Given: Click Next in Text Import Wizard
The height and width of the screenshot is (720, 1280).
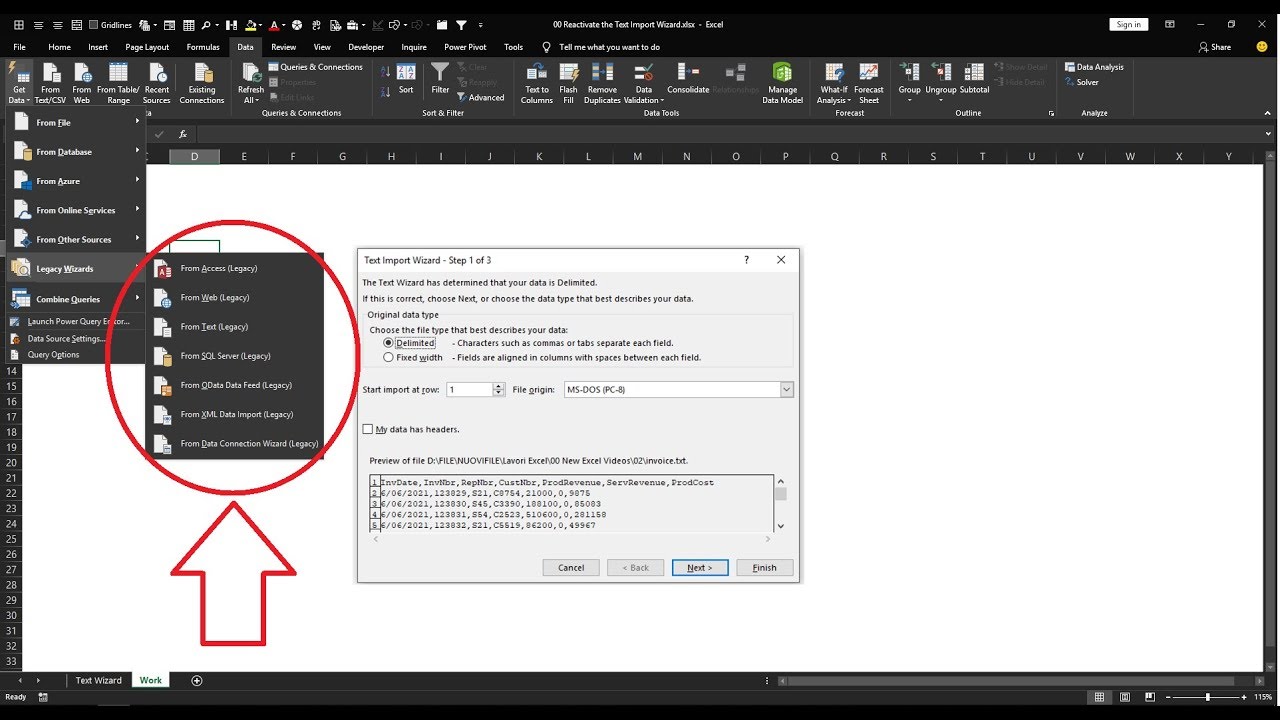Looking at the screenshot, I should (700, 567).
